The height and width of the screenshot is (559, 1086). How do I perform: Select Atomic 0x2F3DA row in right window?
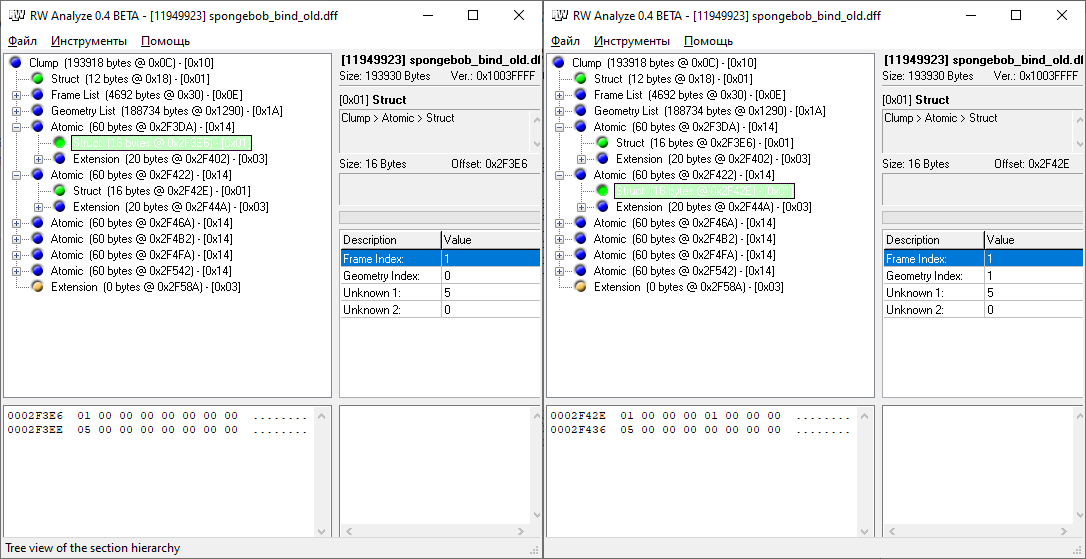tap(686, 127)
